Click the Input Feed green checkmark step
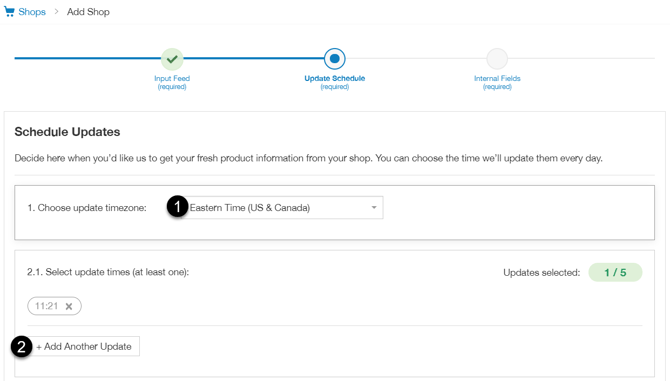This screenshot has width=670, height=381. tap(172, 59)
